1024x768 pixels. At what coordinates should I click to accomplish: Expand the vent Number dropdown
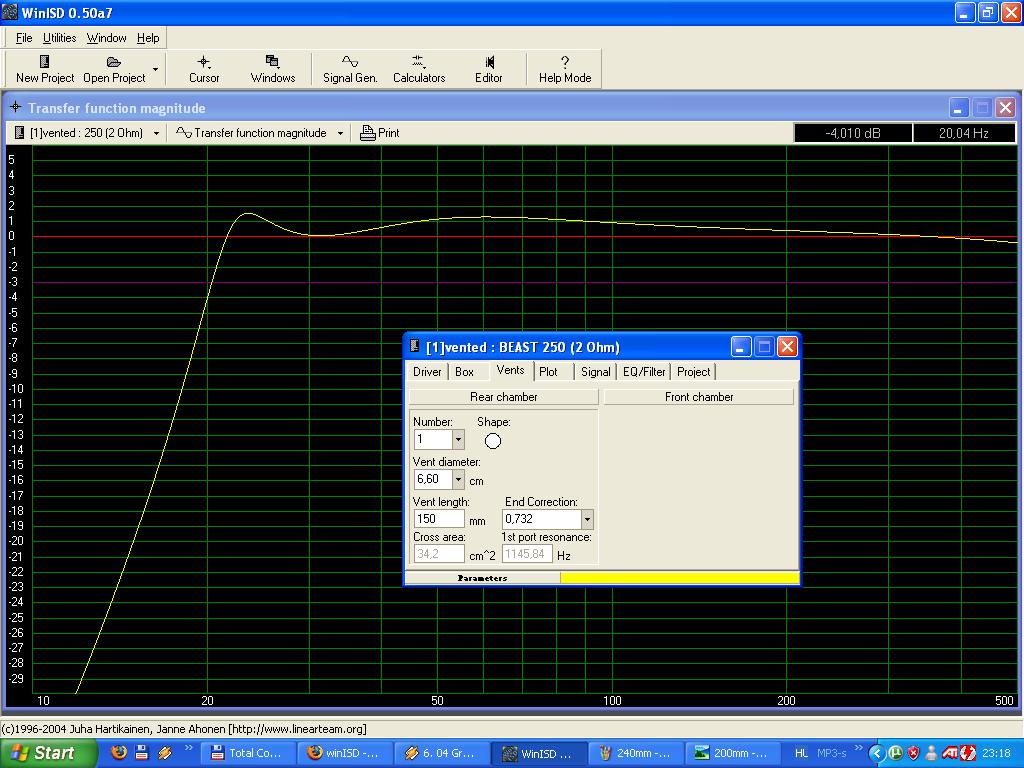[458, 440]
